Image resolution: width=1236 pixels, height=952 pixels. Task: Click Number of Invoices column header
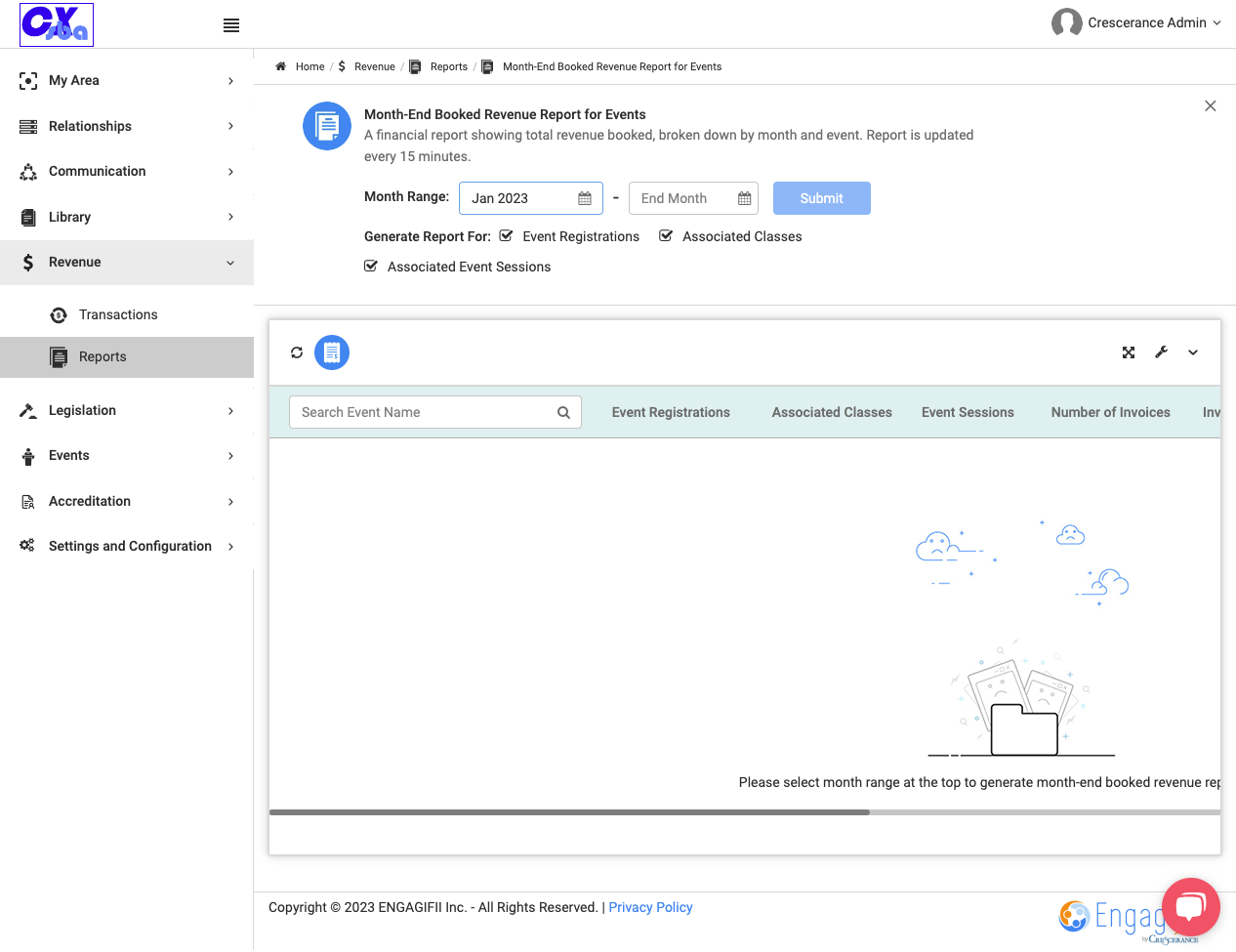coord(1111,412)
